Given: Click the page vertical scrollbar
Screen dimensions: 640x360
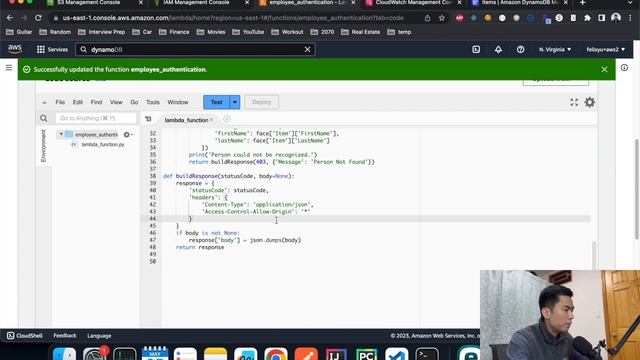Looking at the screenshot, I should pyautogui.click(x=637, y=189).
